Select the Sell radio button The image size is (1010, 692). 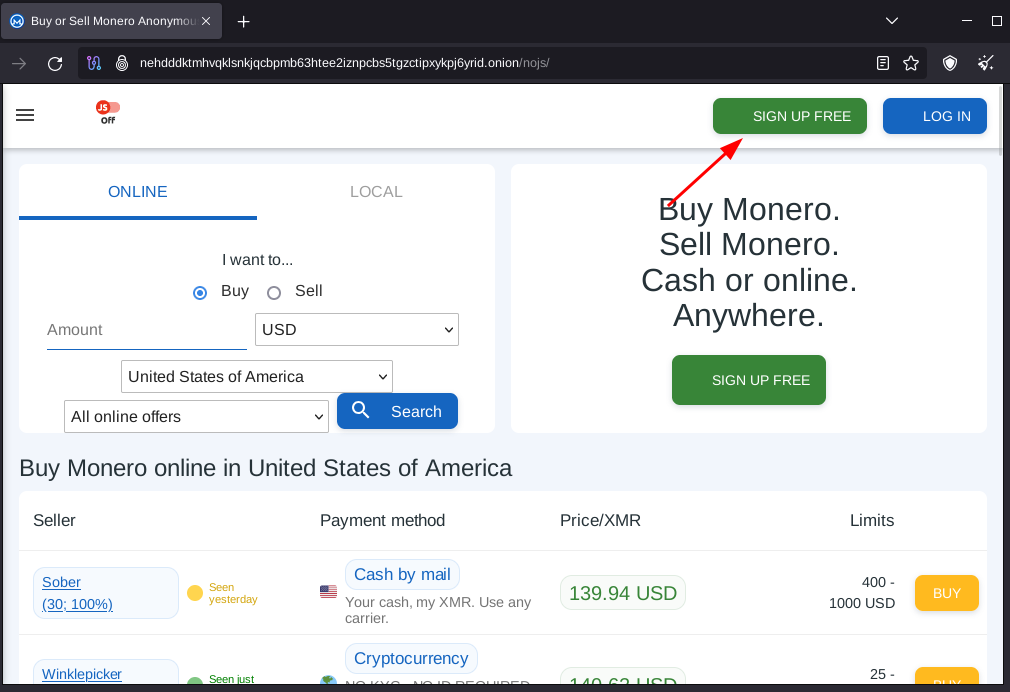274,293
